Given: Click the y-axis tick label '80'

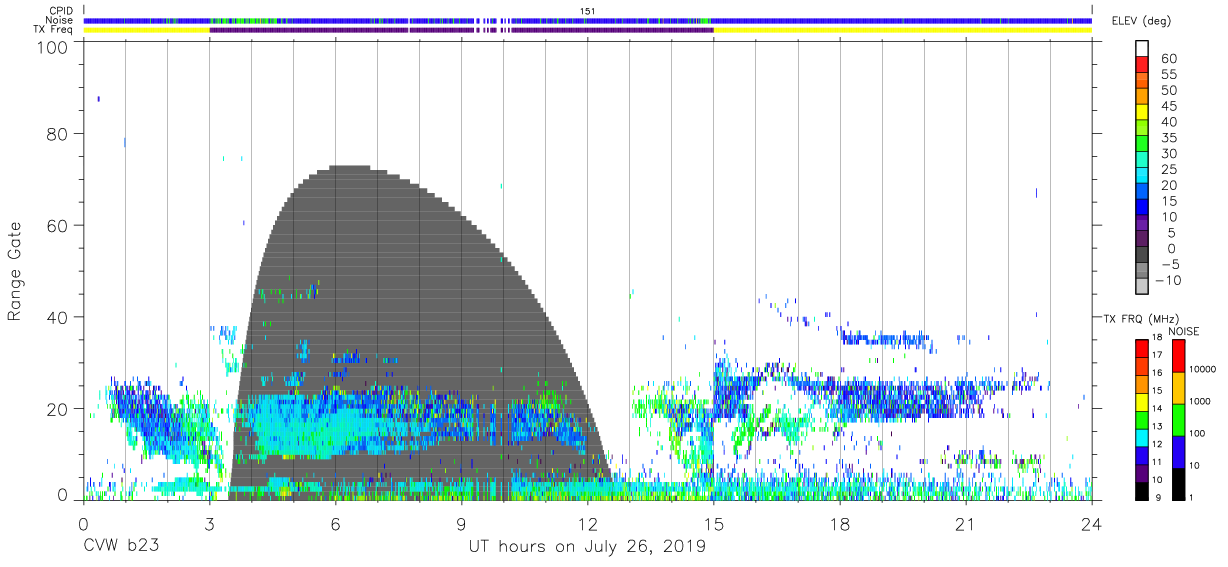Looking at the screenshot, I should point(57,134).
